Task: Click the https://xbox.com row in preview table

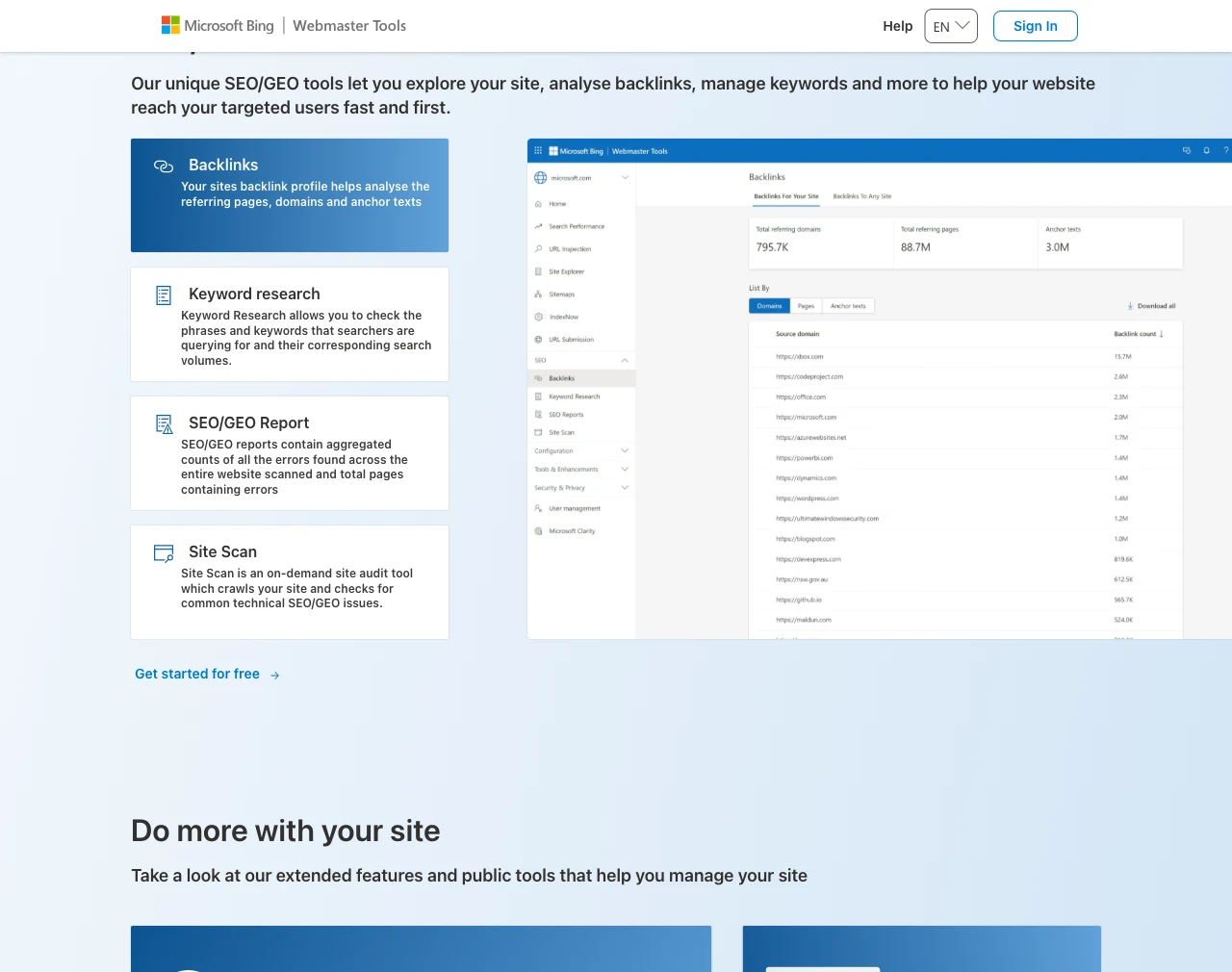Action: pos(965,356)
